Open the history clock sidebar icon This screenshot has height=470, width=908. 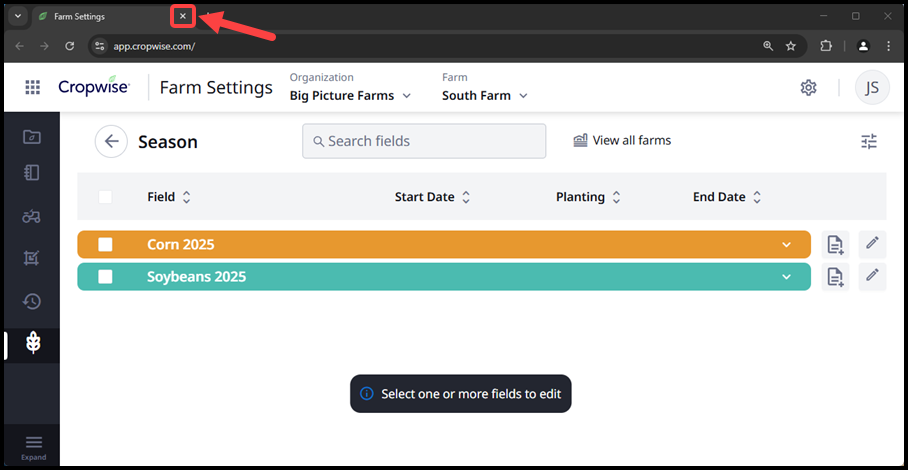pyautogui.click(x=31, y=301)
